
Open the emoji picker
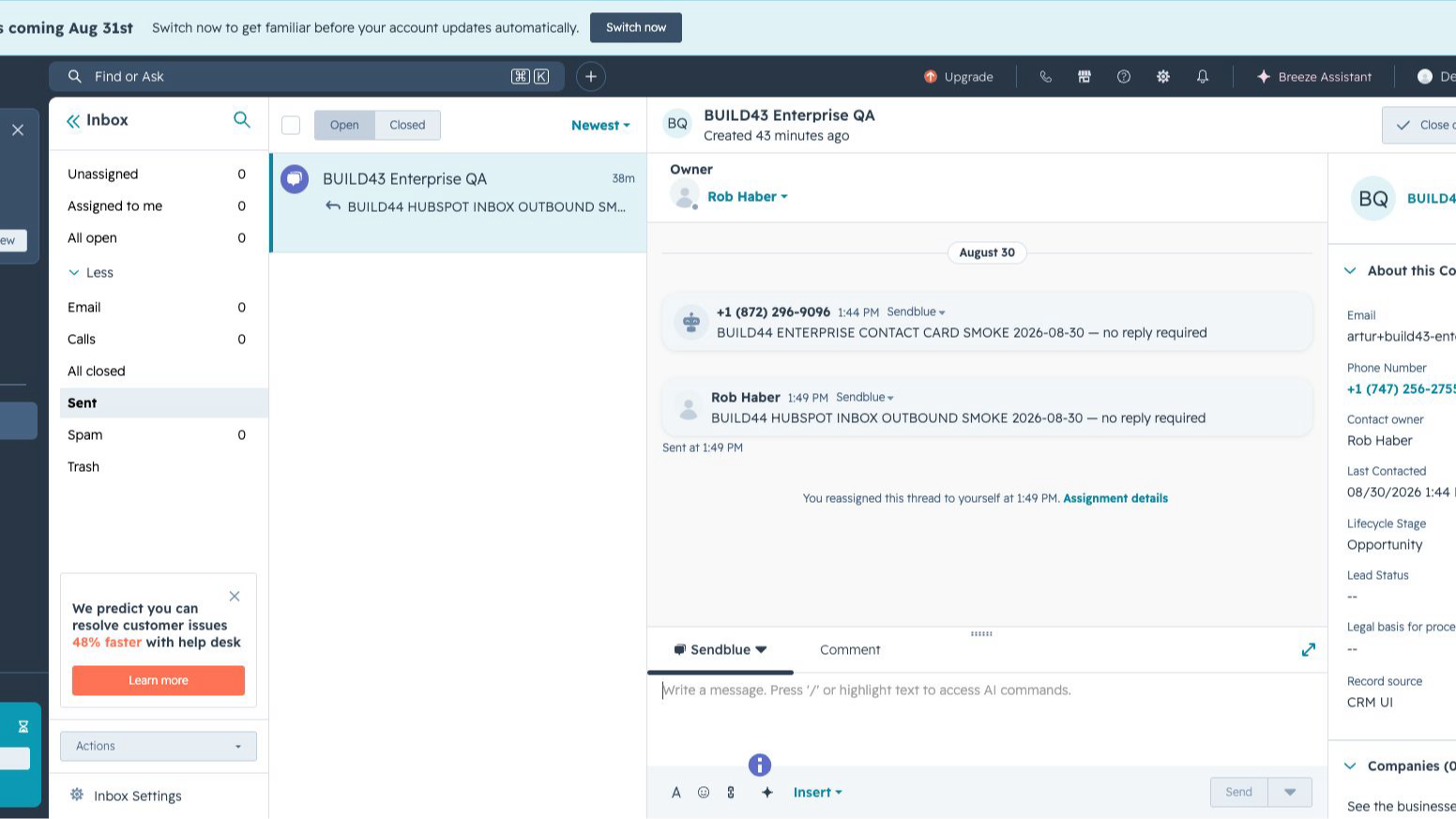coord(704,793)
